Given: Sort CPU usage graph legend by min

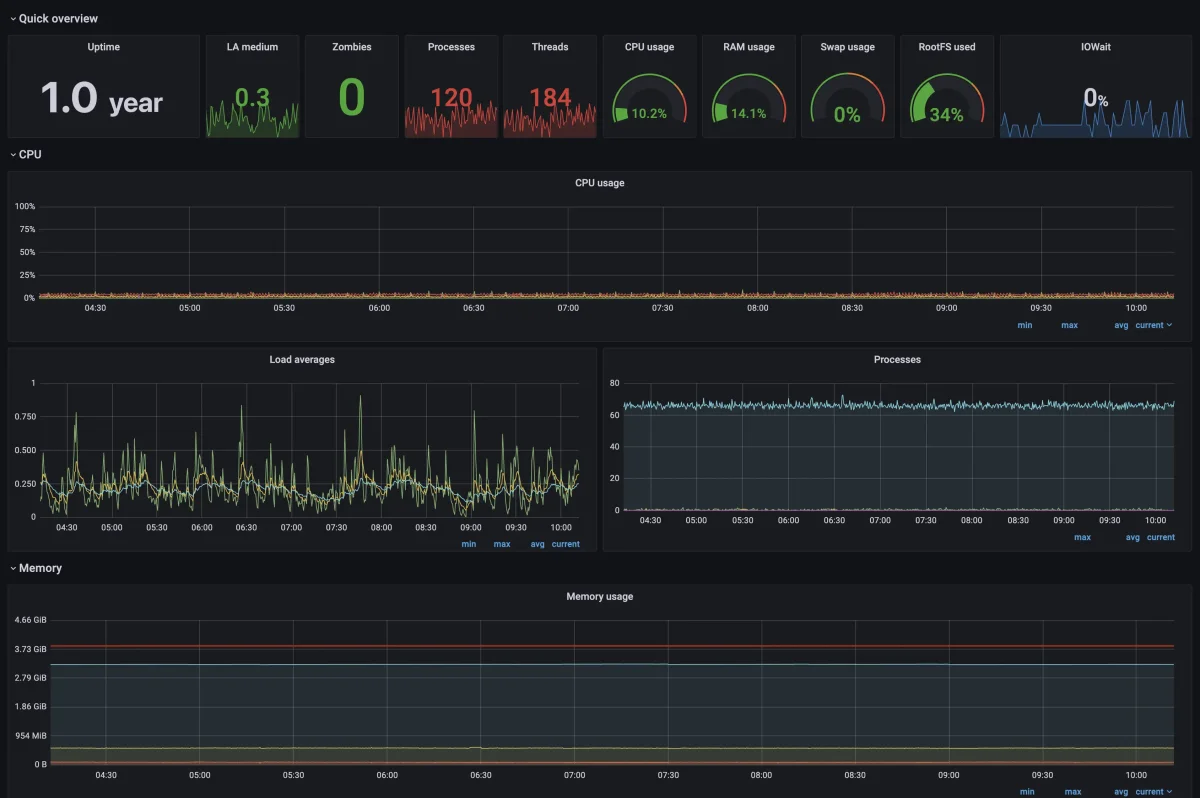Looking at the screenshot, I should [x=1024, y=325].
